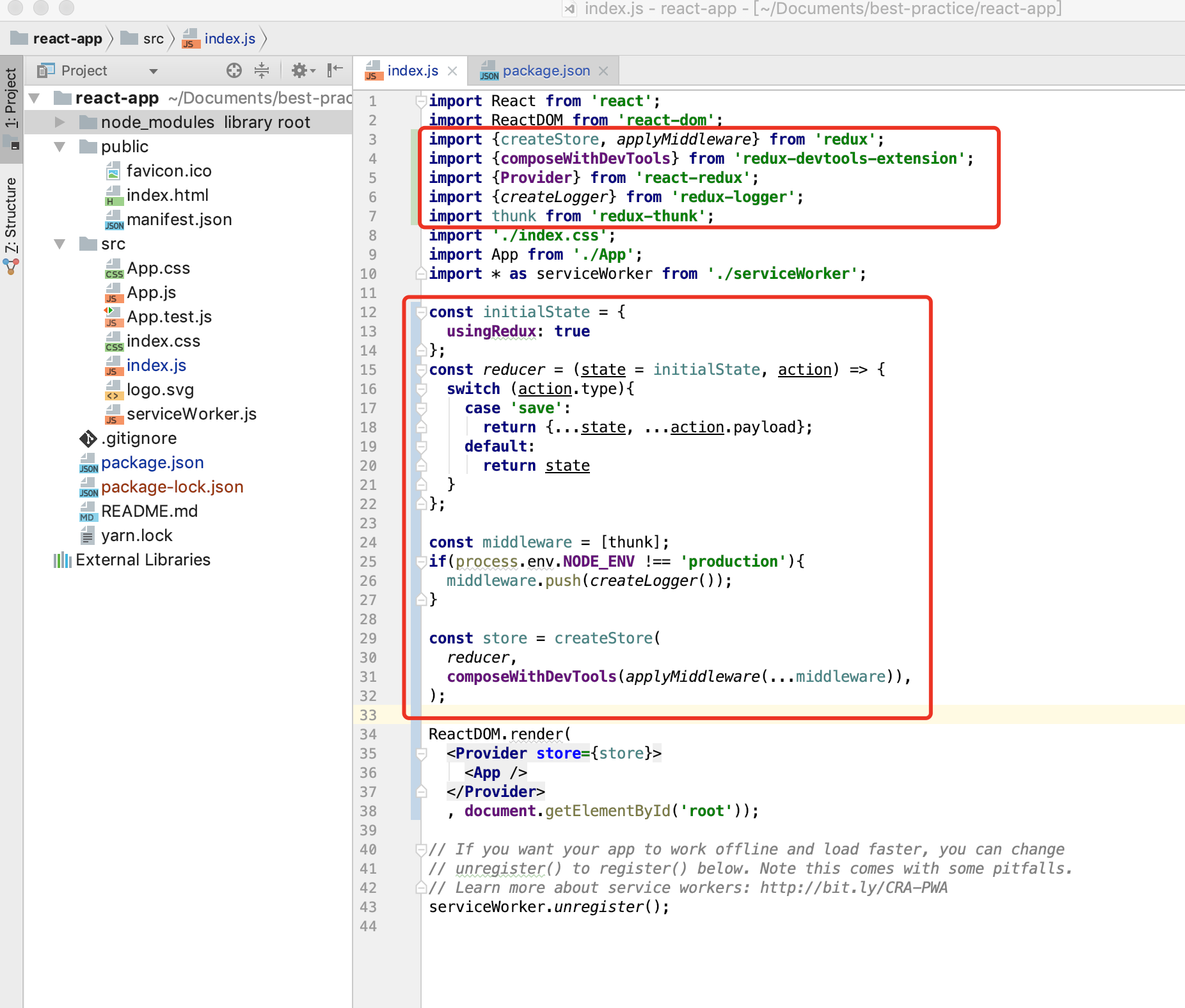Fold the initialState object at line 12
Image resolution: width=1185 pixels, height=1008 pixels.
point(421,312)
